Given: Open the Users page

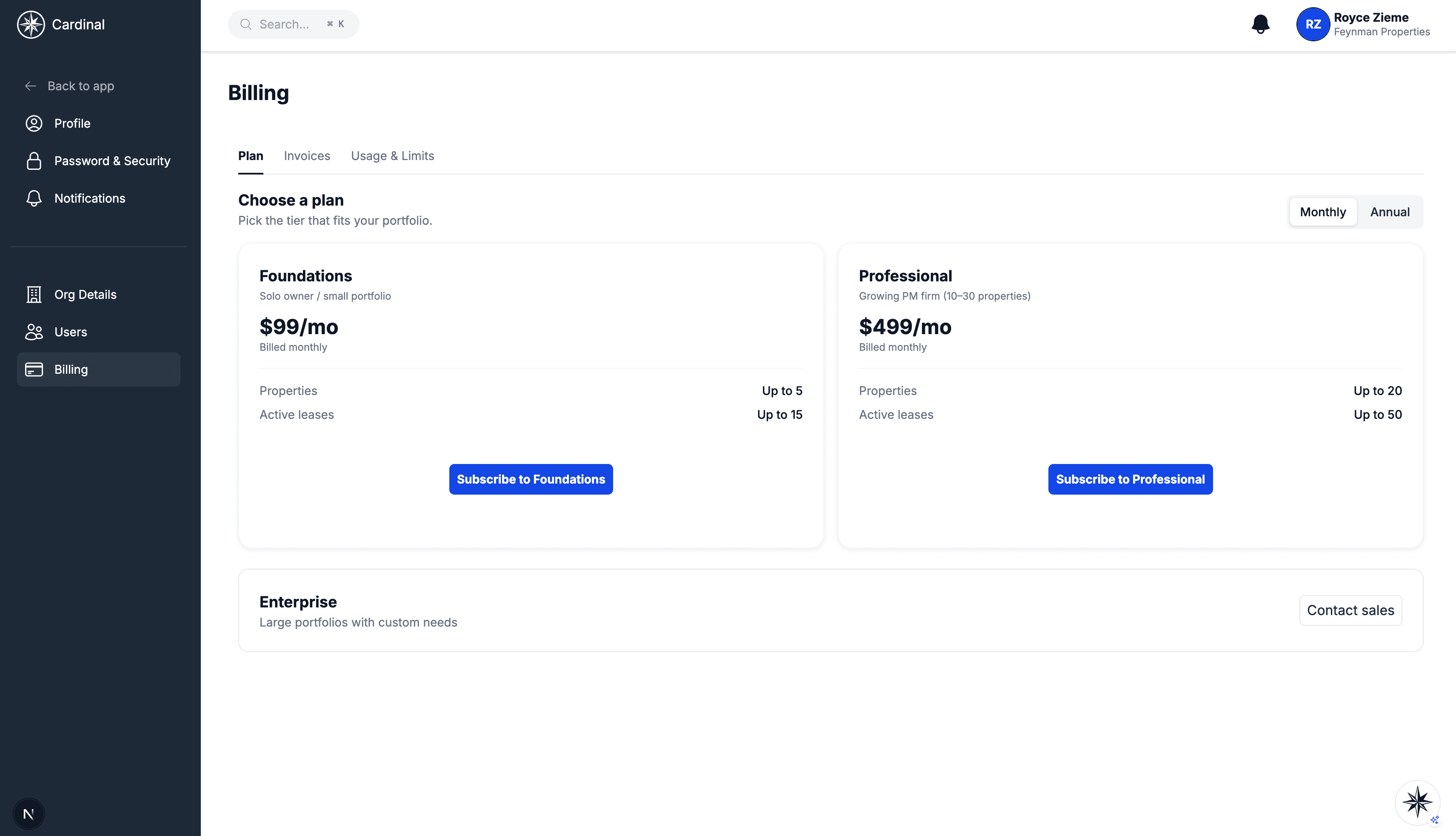Looking at the screenshot, I should coord(99,332).
